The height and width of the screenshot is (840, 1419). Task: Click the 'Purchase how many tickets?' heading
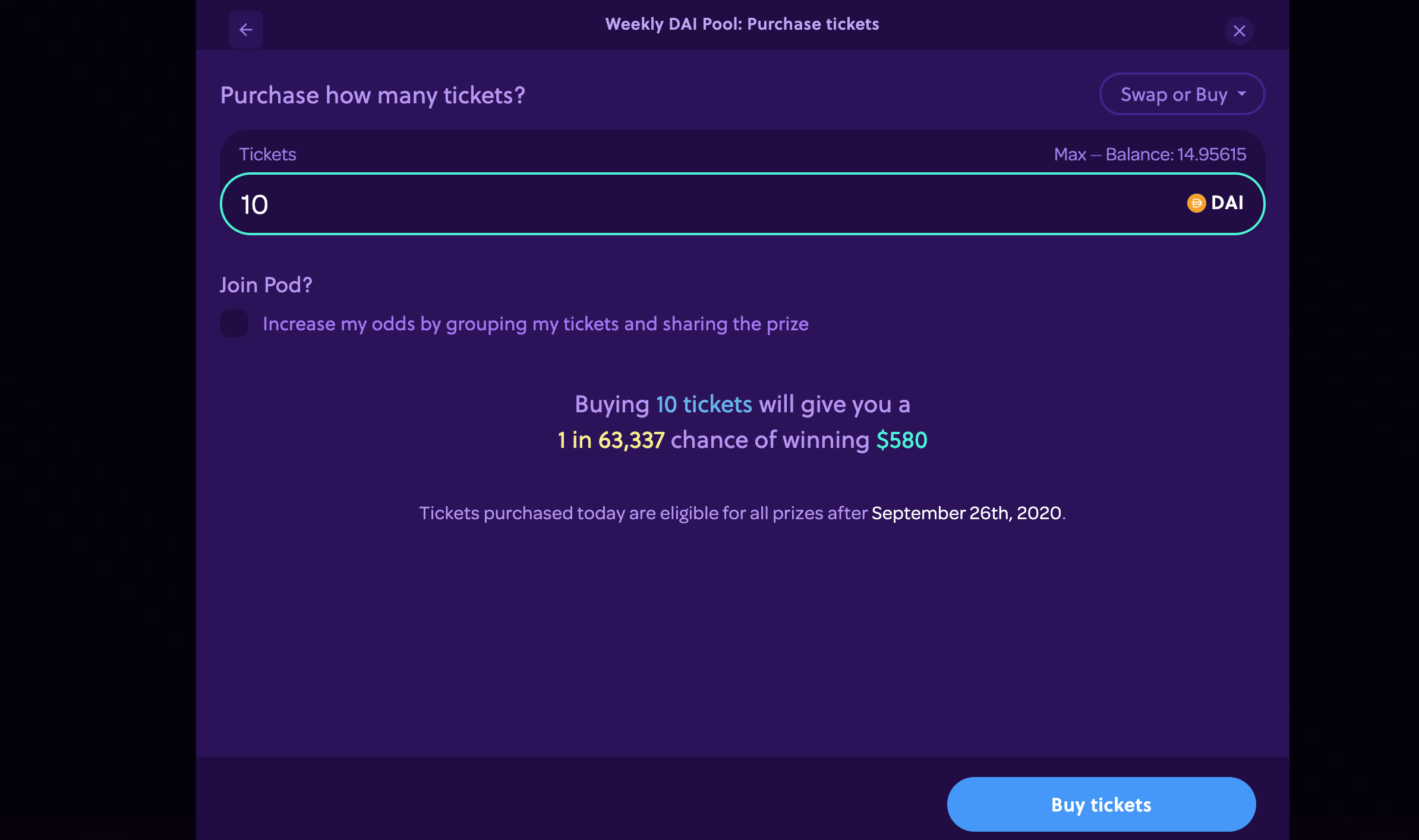coord(373,95)
